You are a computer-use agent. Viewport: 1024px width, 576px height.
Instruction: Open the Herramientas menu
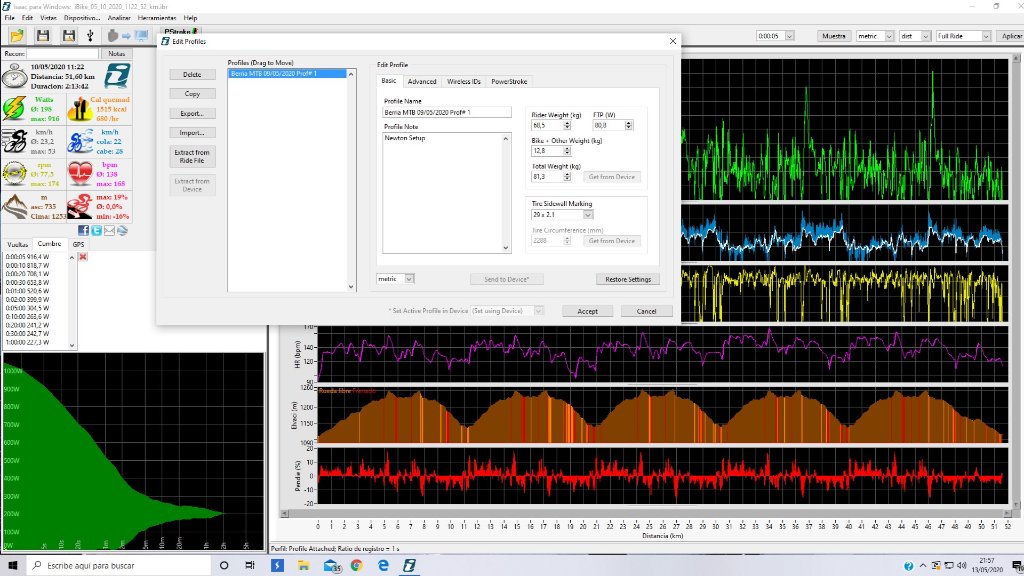[x=155, y=18]
